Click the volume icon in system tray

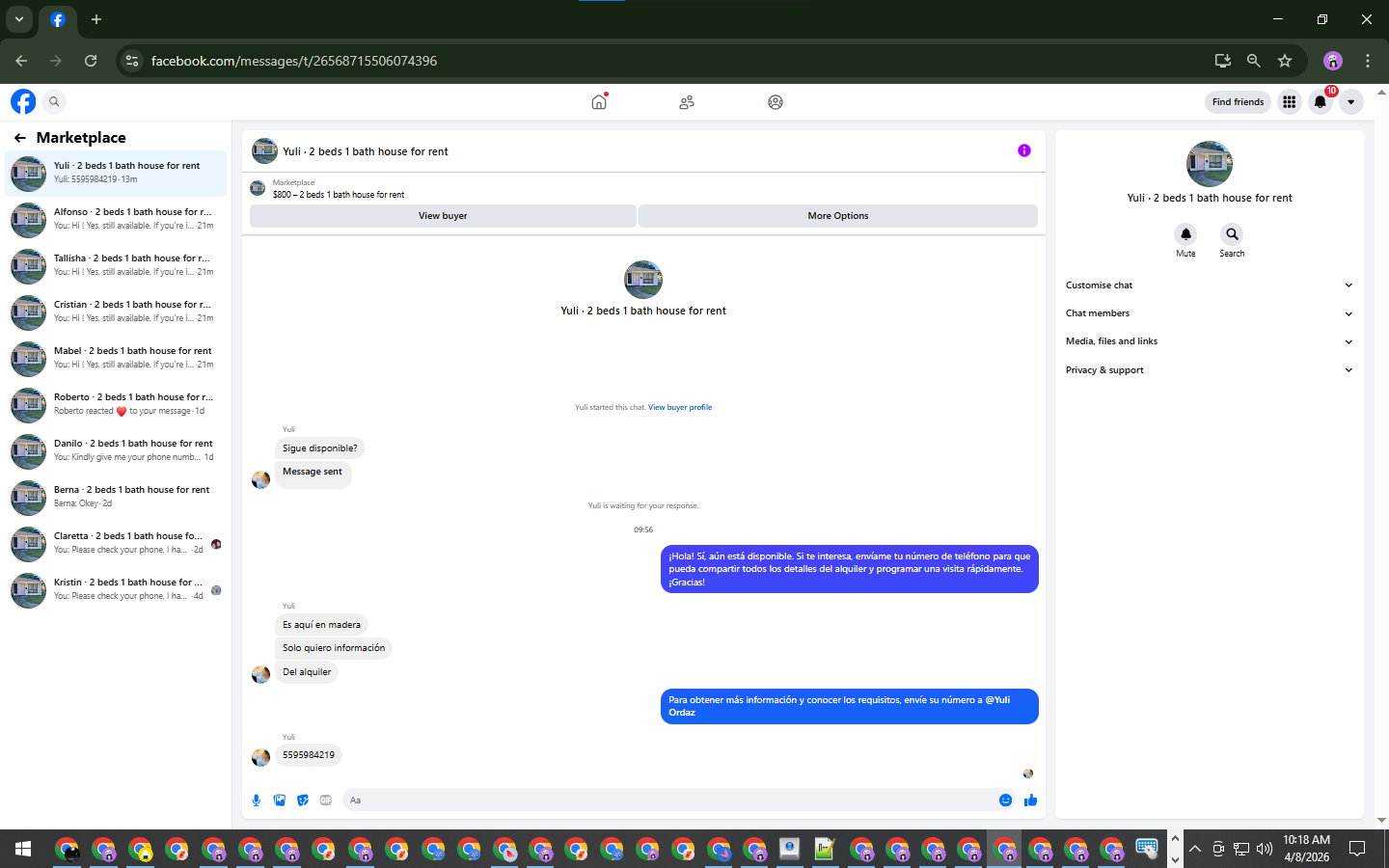tap(1265, 849)
